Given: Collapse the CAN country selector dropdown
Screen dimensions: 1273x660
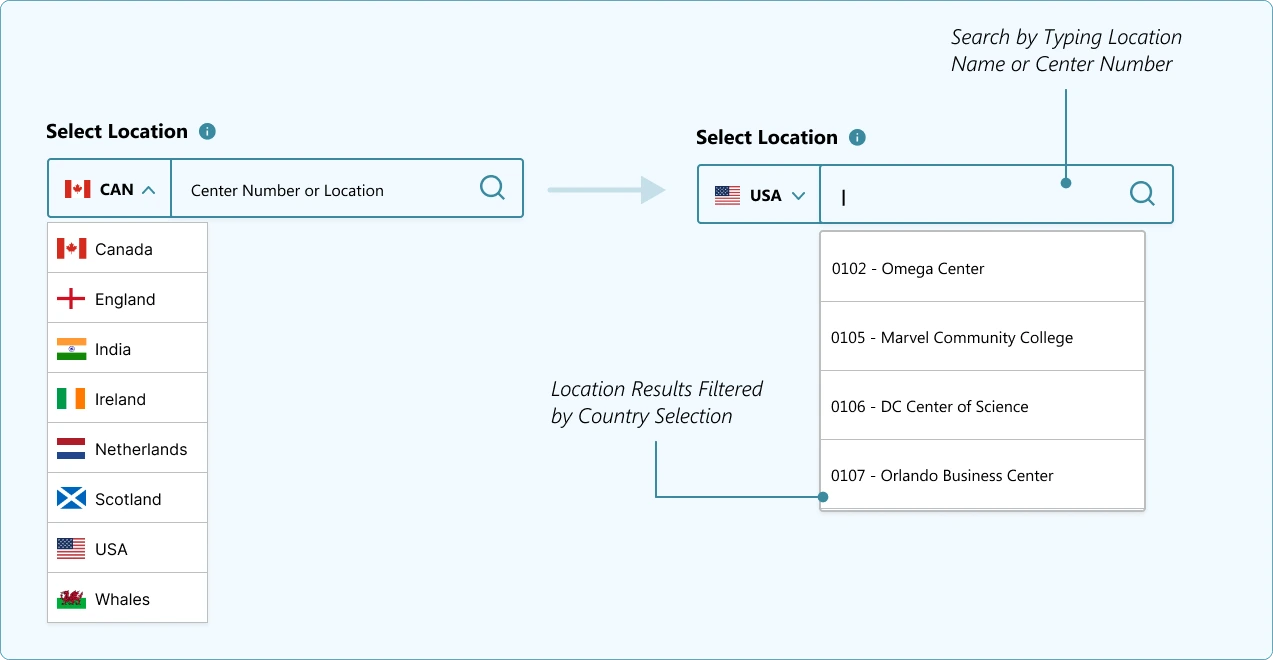Looking at the screenshot, I should tap(109, 188).
